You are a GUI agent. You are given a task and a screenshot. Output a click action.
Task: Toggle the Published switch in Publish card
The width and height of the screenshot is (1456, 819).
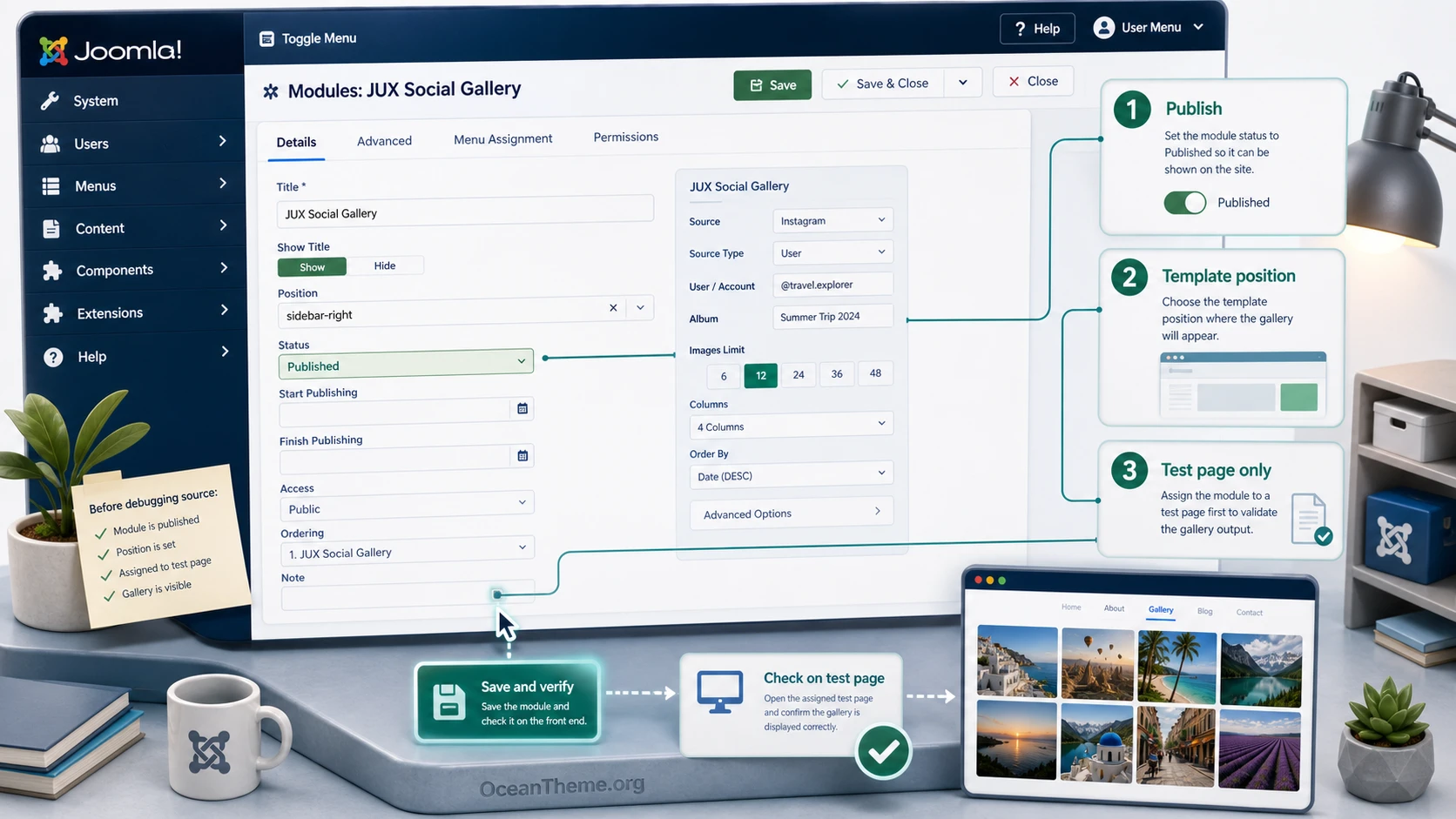tap(1185, 203)
